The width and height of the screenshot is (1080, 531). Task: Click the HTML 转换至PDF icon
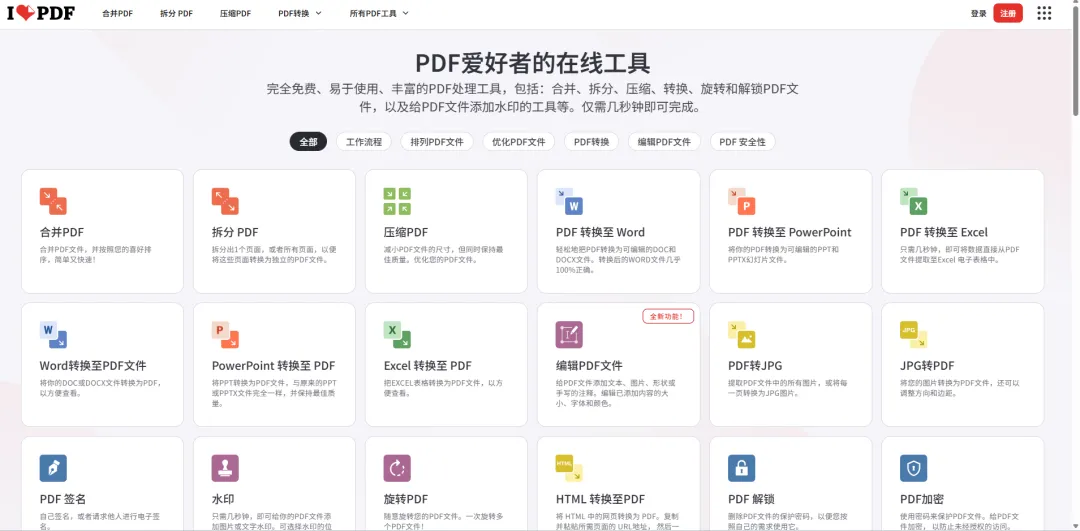(x=570, y=468)
